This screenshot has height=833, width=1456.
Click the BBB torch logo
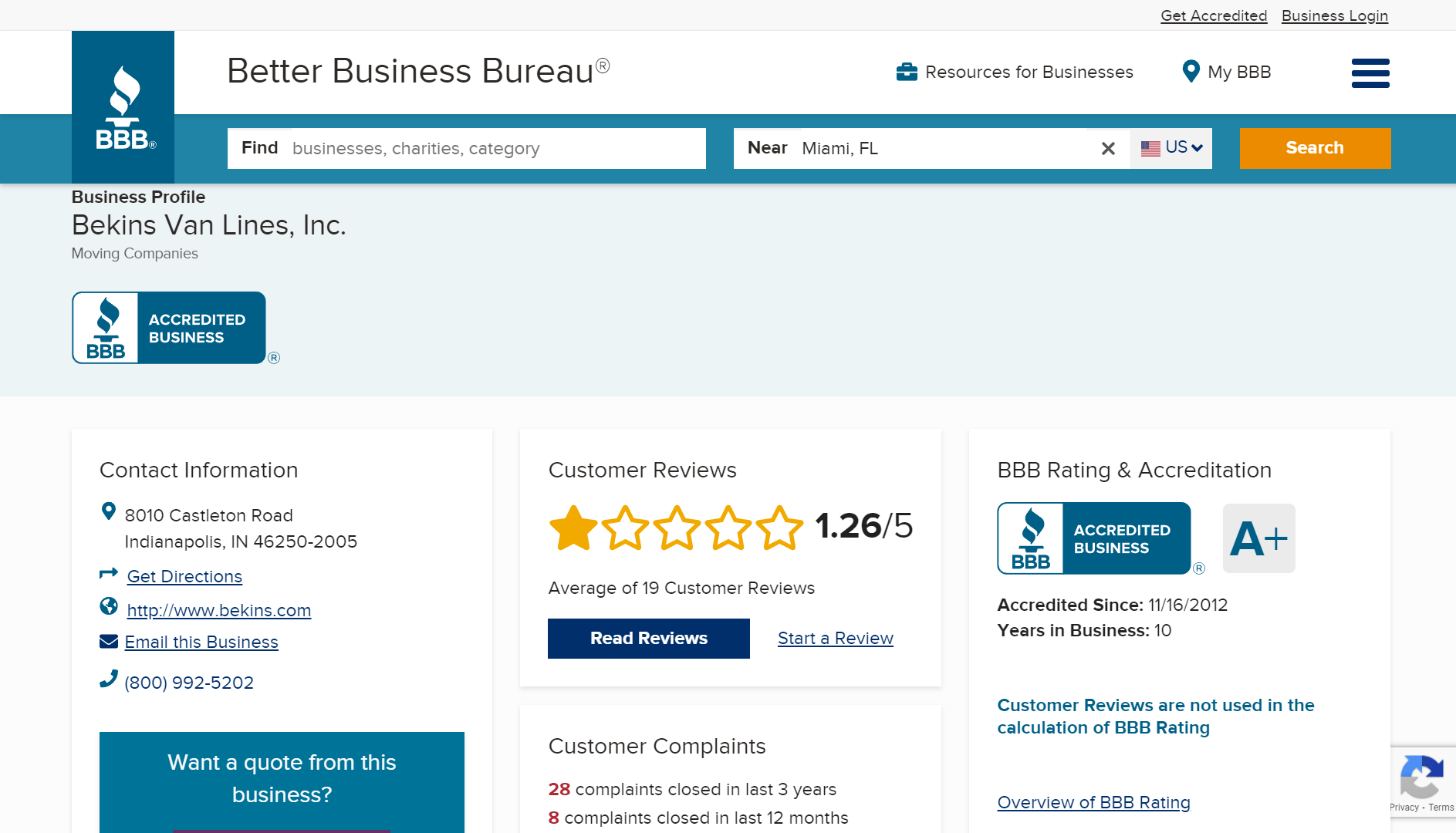pos(123,107)
